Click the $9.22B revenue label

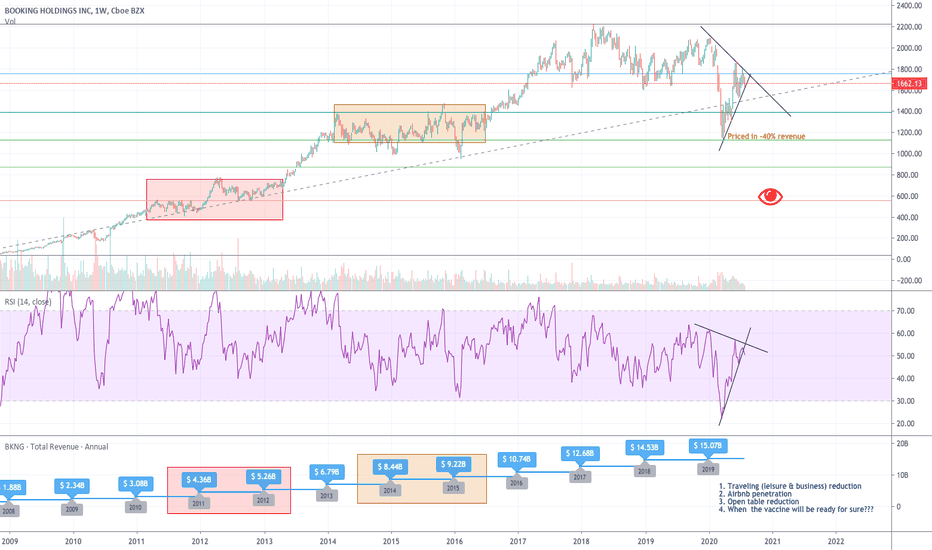click(454, 464)
